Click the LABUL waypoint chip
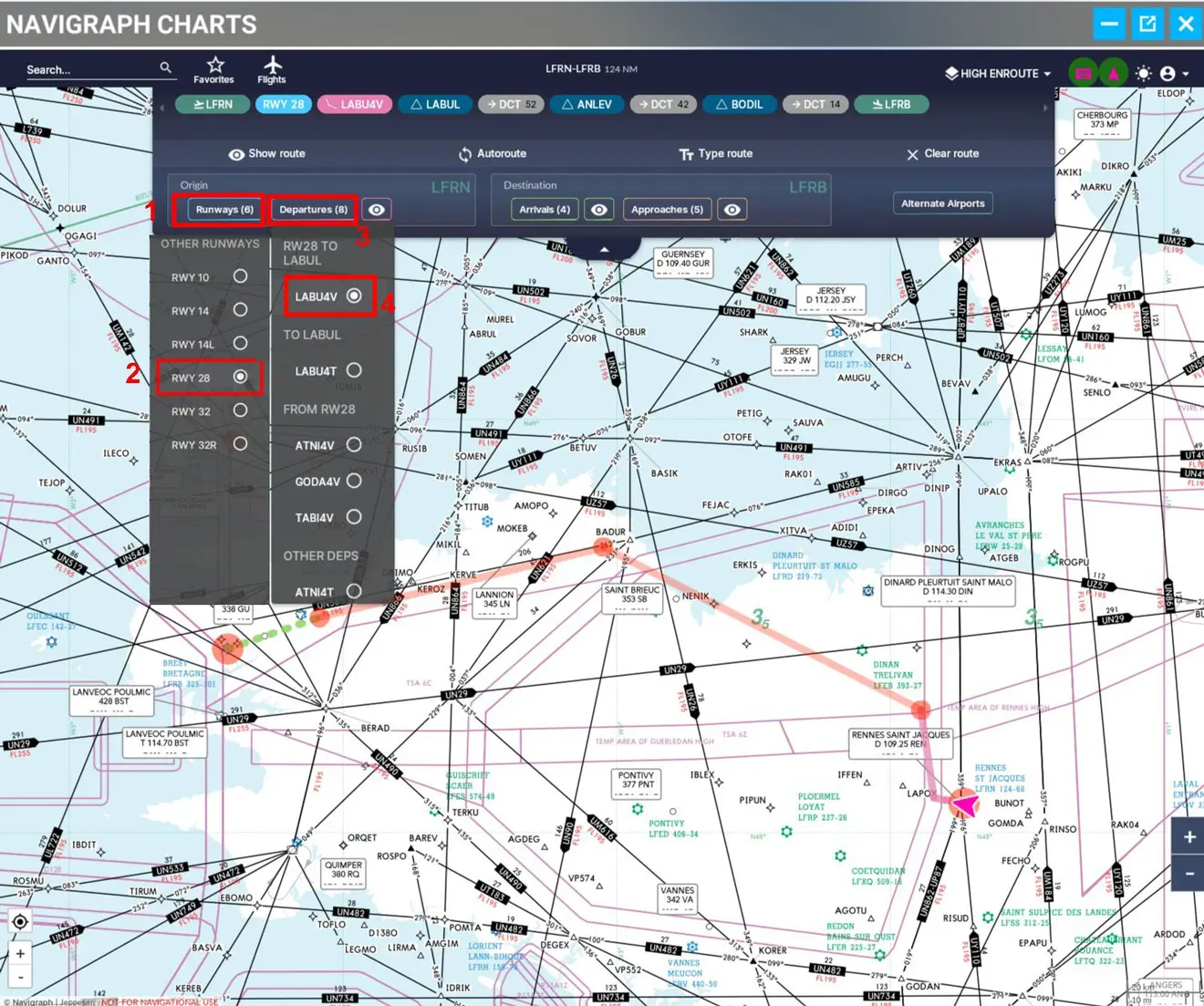 tap(435, 105)
